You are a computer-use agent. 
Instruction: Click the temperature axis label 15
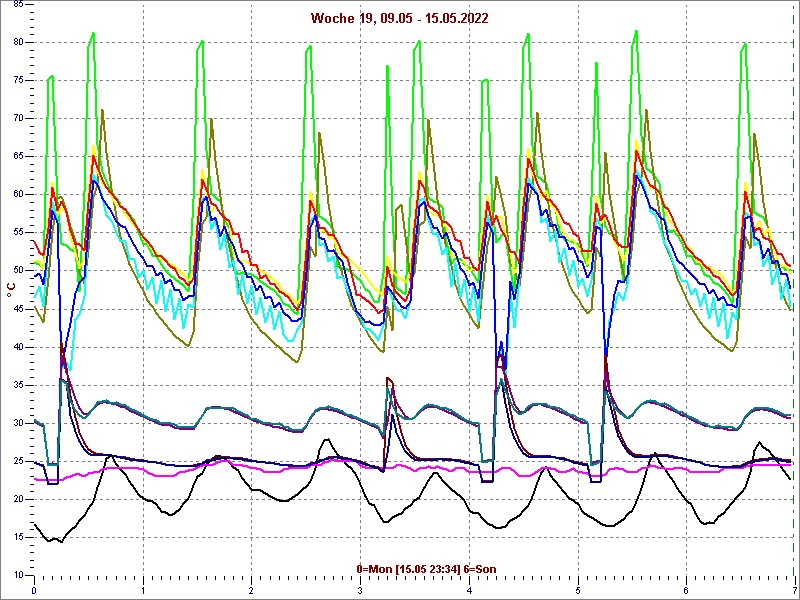pyautogui.click(x=18, y=537)
